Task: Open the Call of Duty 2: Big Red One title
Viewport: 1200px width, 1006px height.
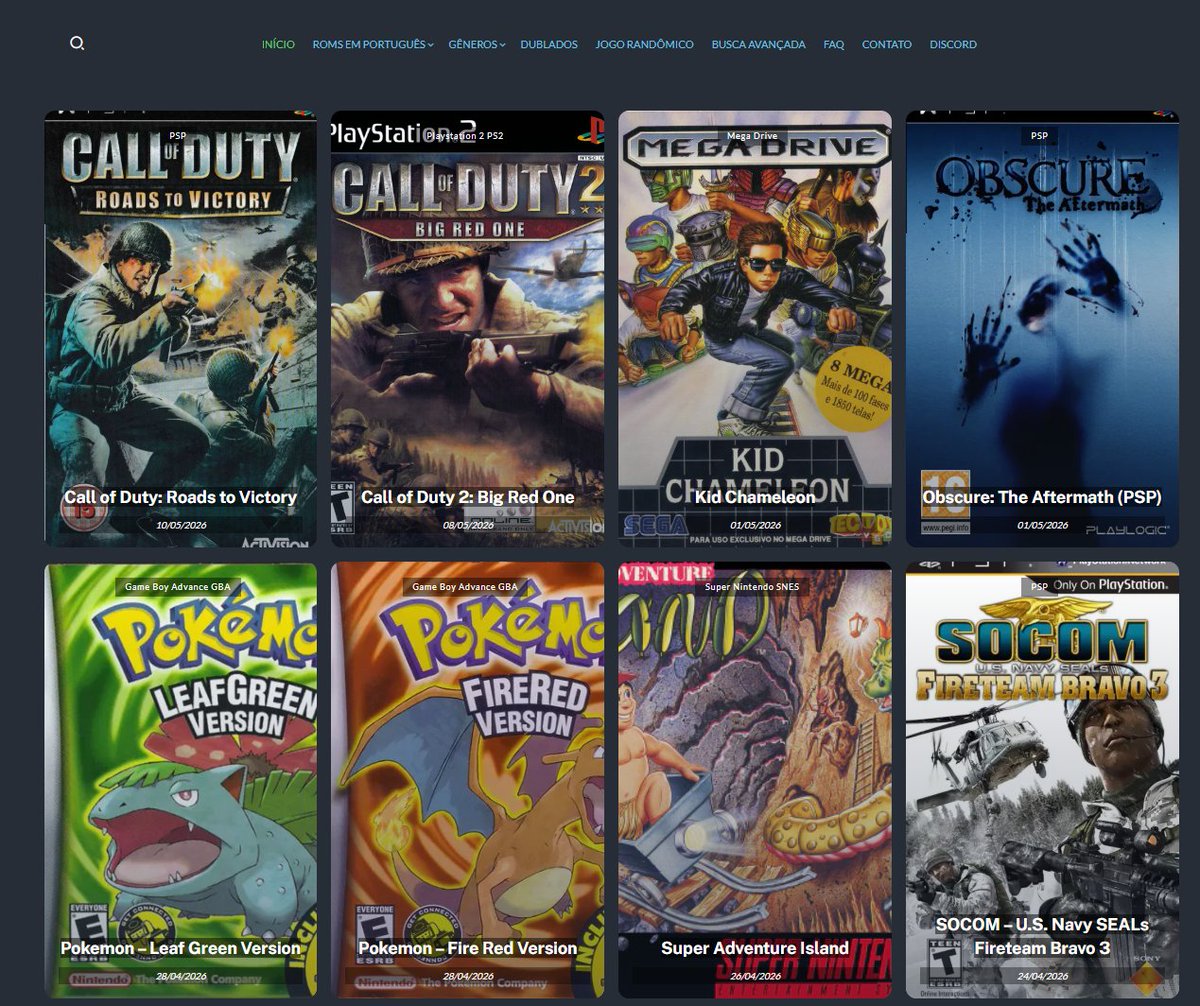Action: point(468,497)
